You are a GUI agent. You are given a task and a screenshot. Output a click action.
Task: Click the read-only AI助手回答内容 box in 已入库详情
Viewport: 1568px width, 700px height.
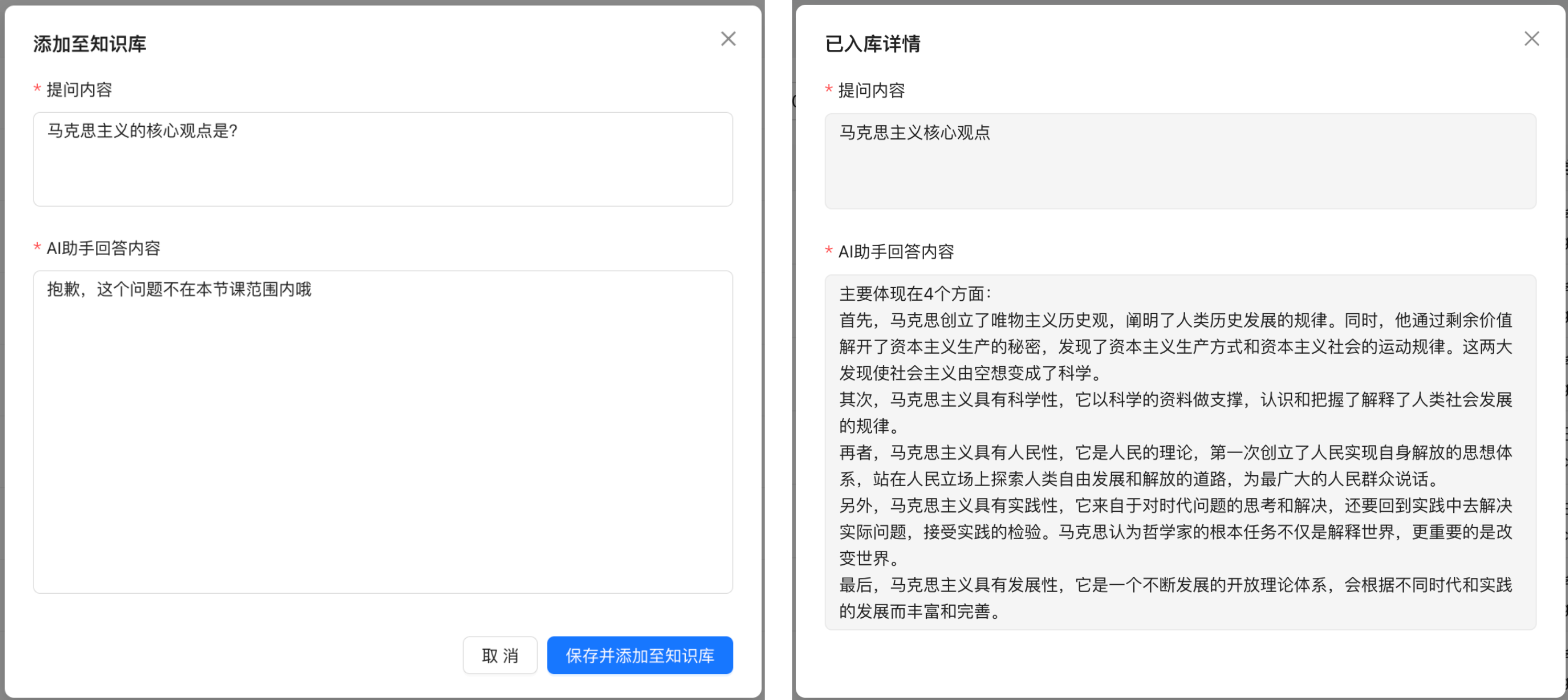point(1180,452)
